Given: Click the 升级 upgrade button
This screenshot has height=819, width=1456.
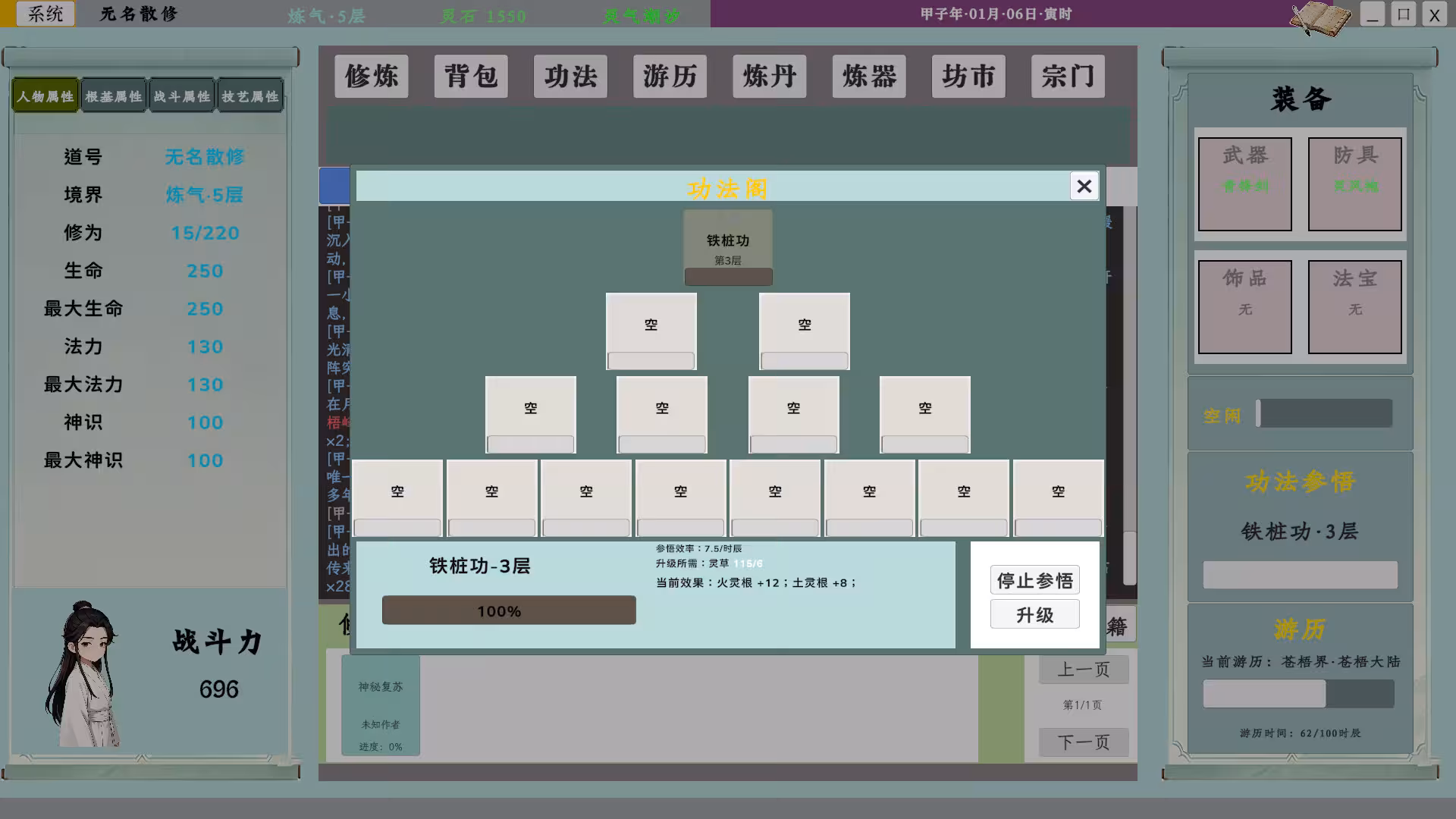Looking at the screenshot, I should [1034, 614].
